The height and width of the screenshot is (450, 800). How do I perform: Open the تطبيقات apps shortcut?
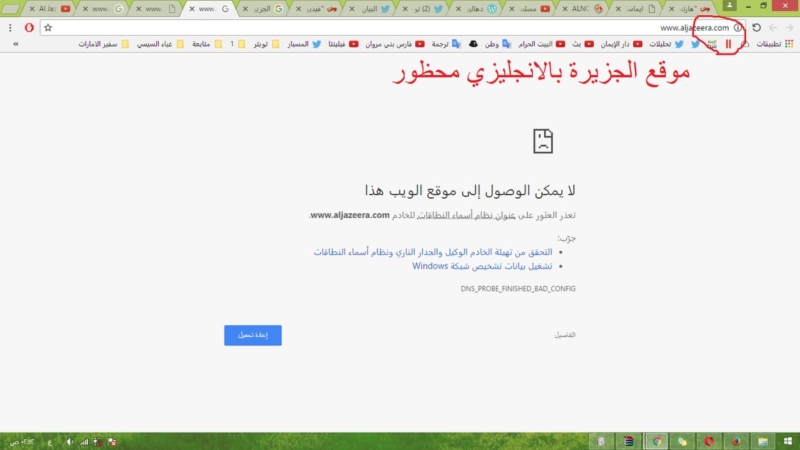776,44
